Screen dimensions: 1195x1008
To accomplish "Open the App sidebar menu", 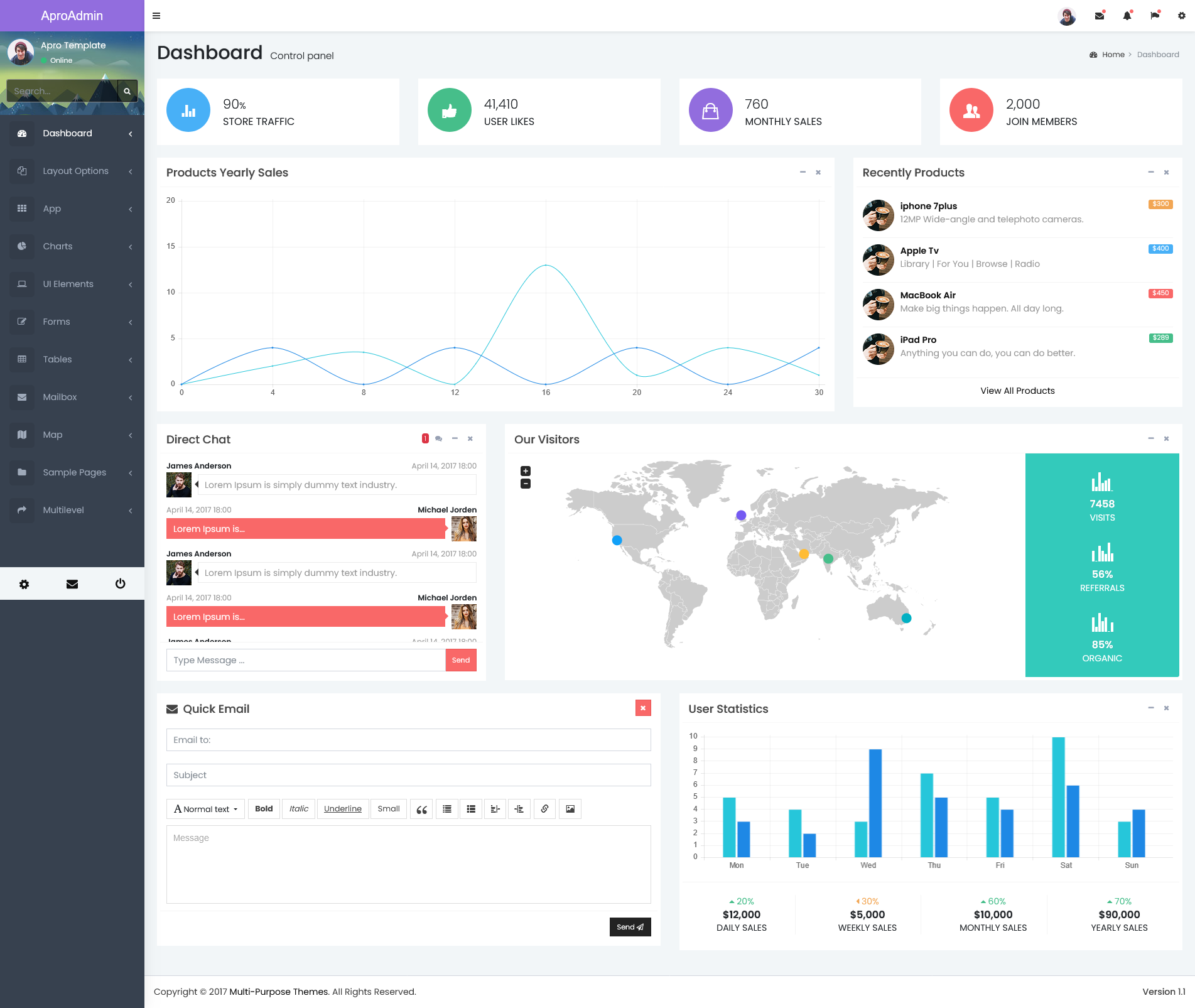I will point(72,209).
